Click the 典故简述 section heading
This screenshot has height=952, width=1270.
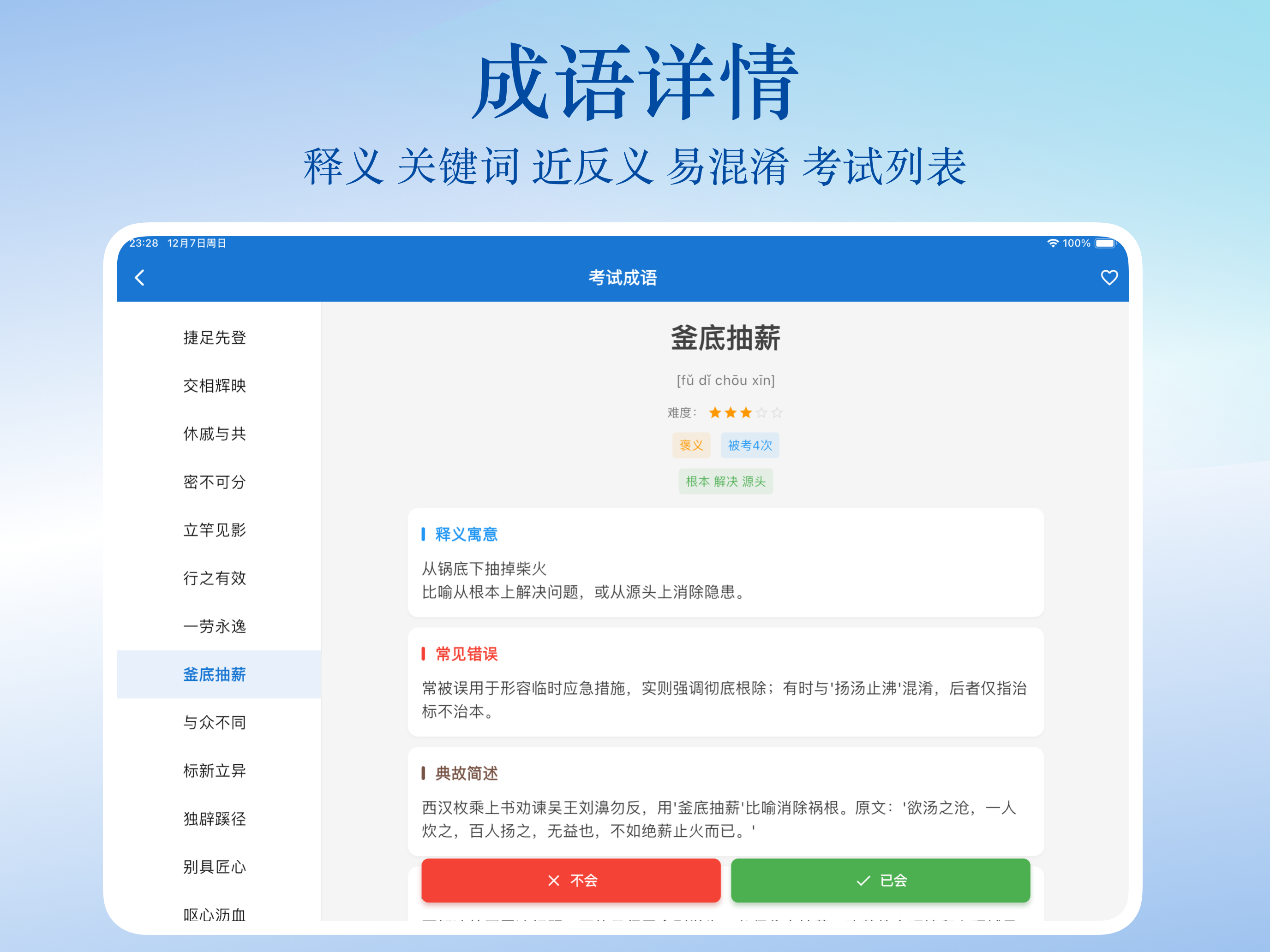tap(466, 773)
